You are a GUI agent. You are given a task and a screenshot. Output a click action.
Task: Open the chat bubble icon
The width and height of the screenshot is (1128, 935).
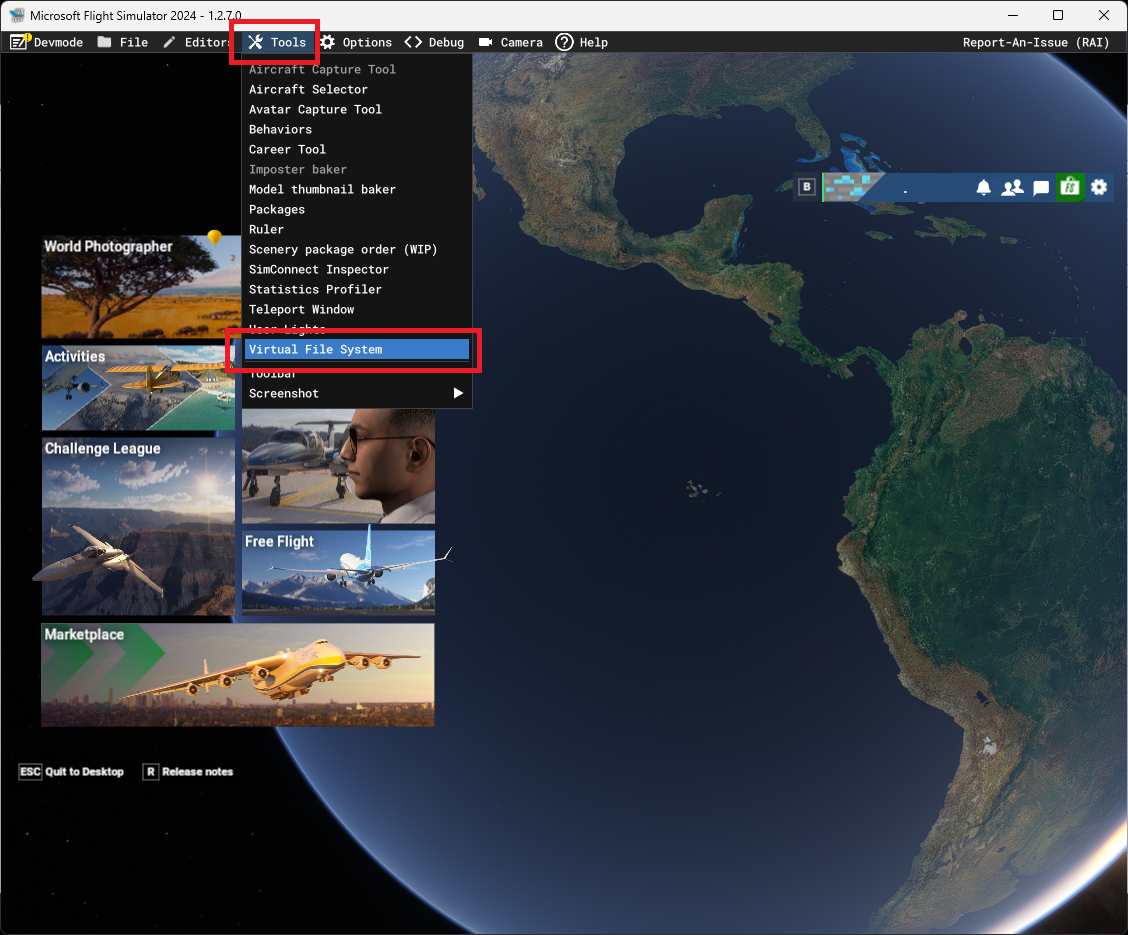click(x=1041, y=188)
